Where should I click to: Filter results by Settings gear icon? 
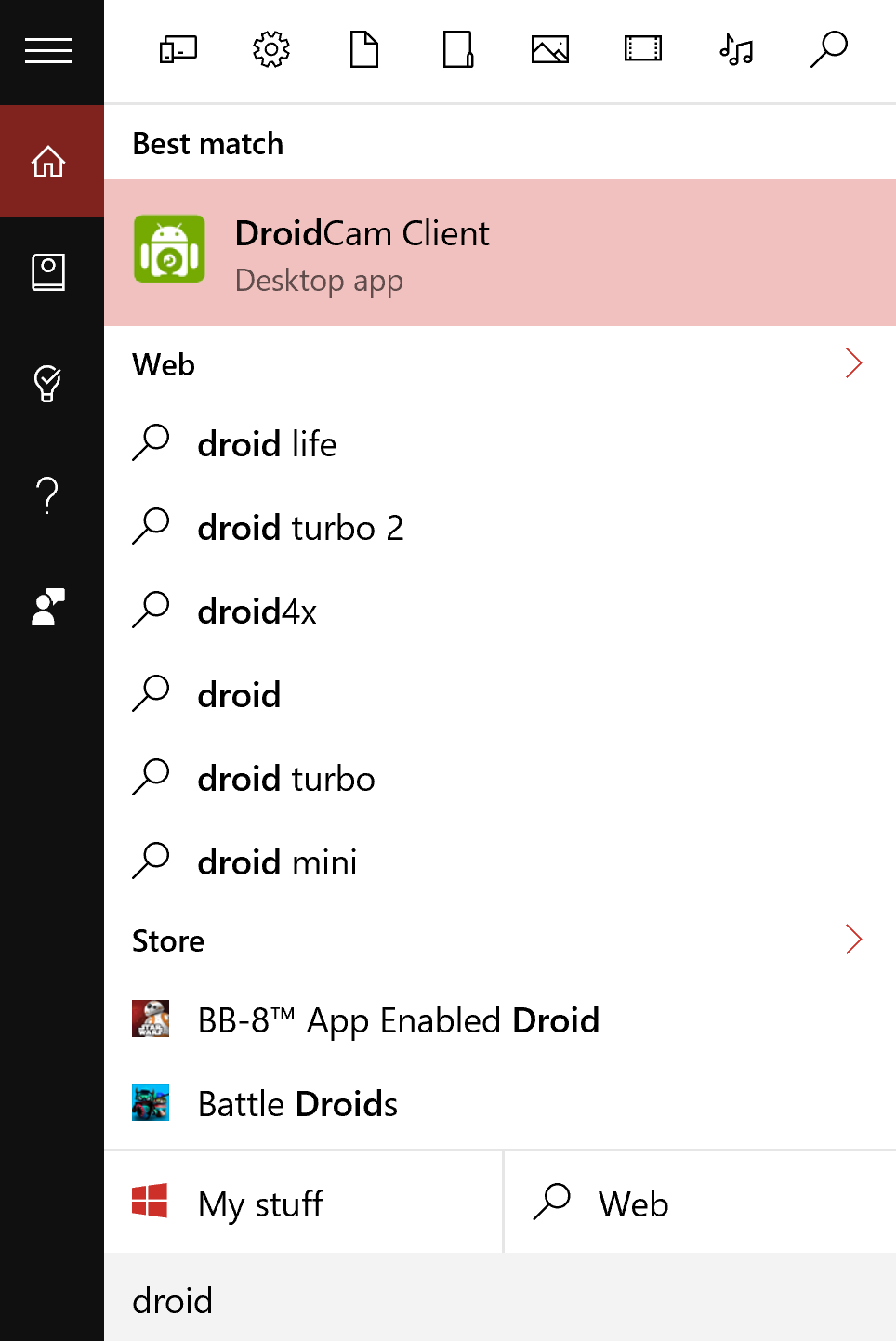pos(271,49)
